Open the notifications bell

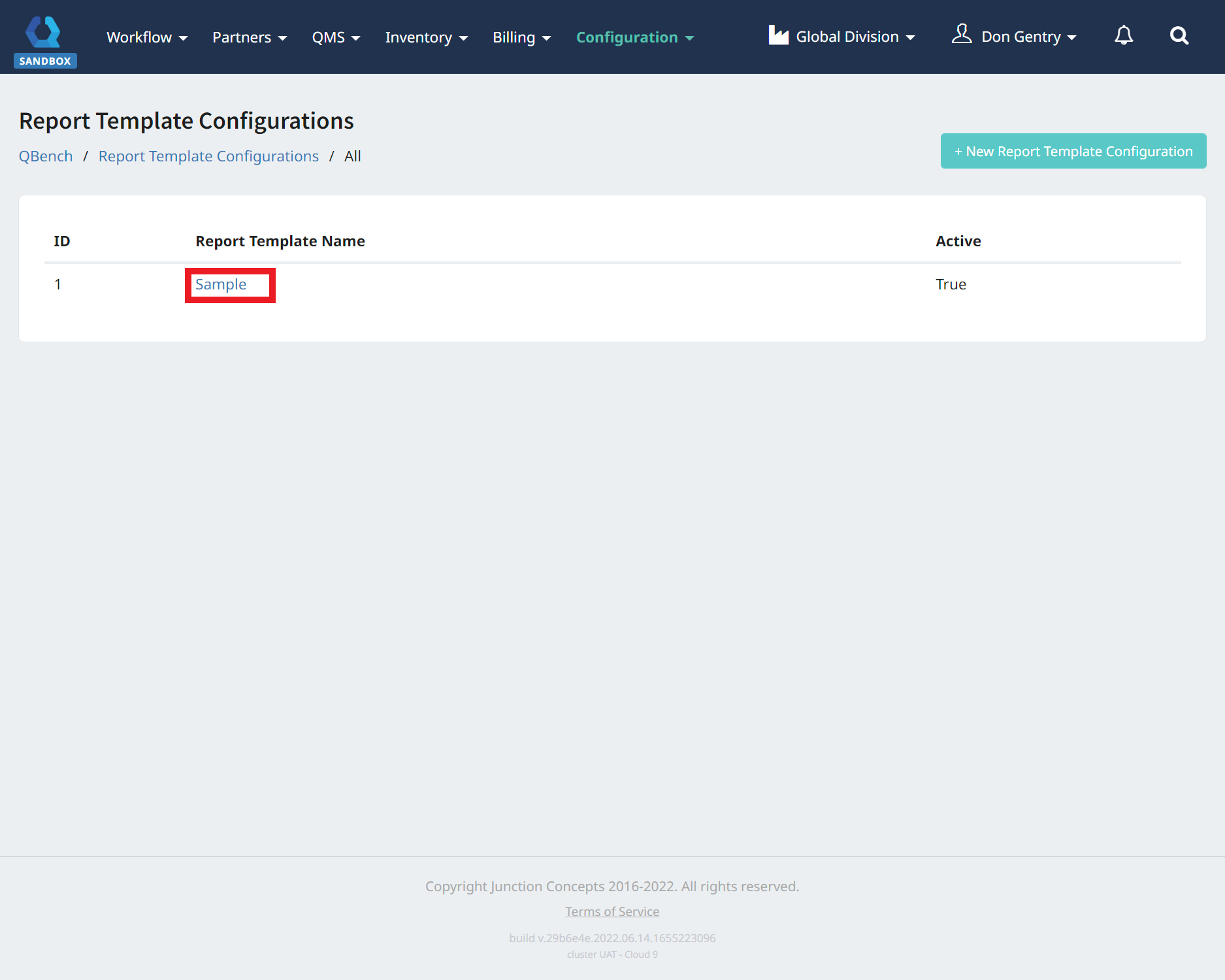click(x=1123, y=36)
